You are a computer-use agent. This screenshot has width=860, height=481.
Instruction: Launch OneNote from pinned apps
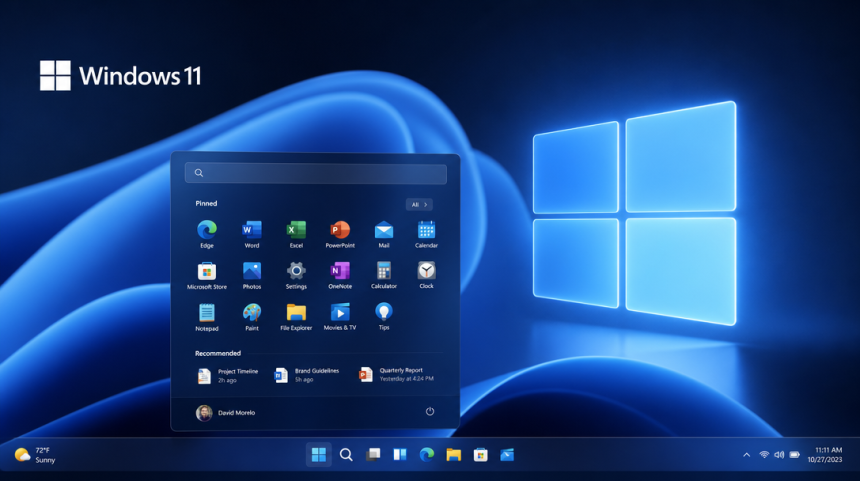(x=340, y=275)
